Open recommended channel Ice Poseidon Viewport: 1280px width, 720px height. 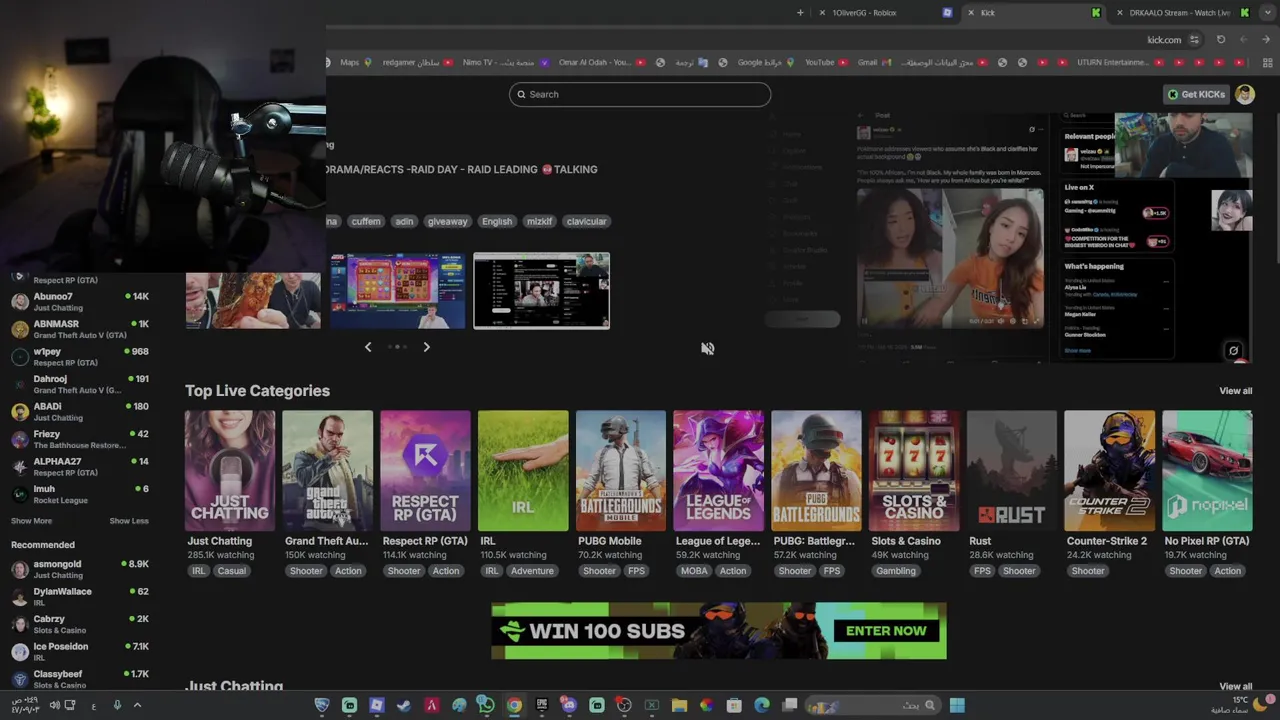[x=80, y=651]
